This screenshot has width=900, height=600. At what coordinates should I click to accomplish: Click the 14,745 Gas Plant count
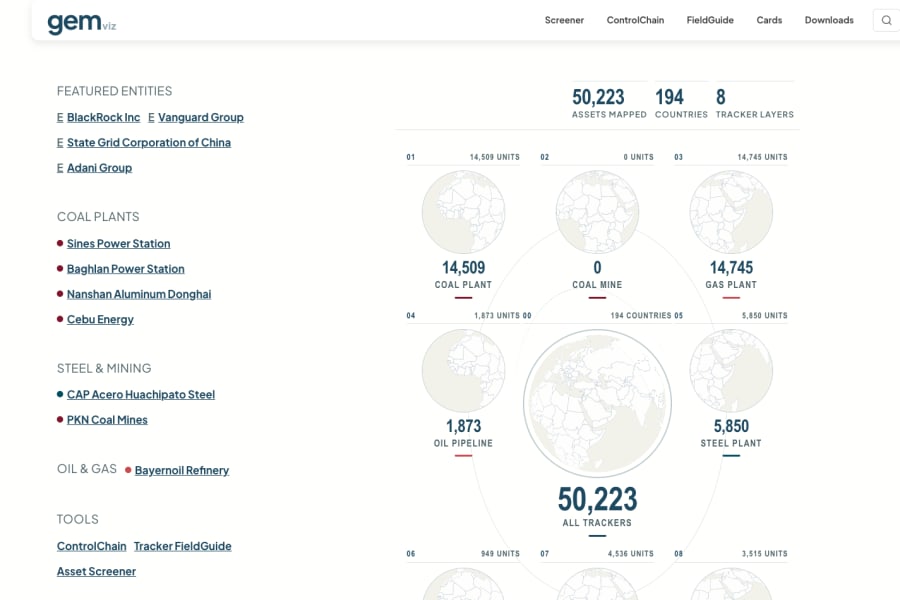click(731, 268)
